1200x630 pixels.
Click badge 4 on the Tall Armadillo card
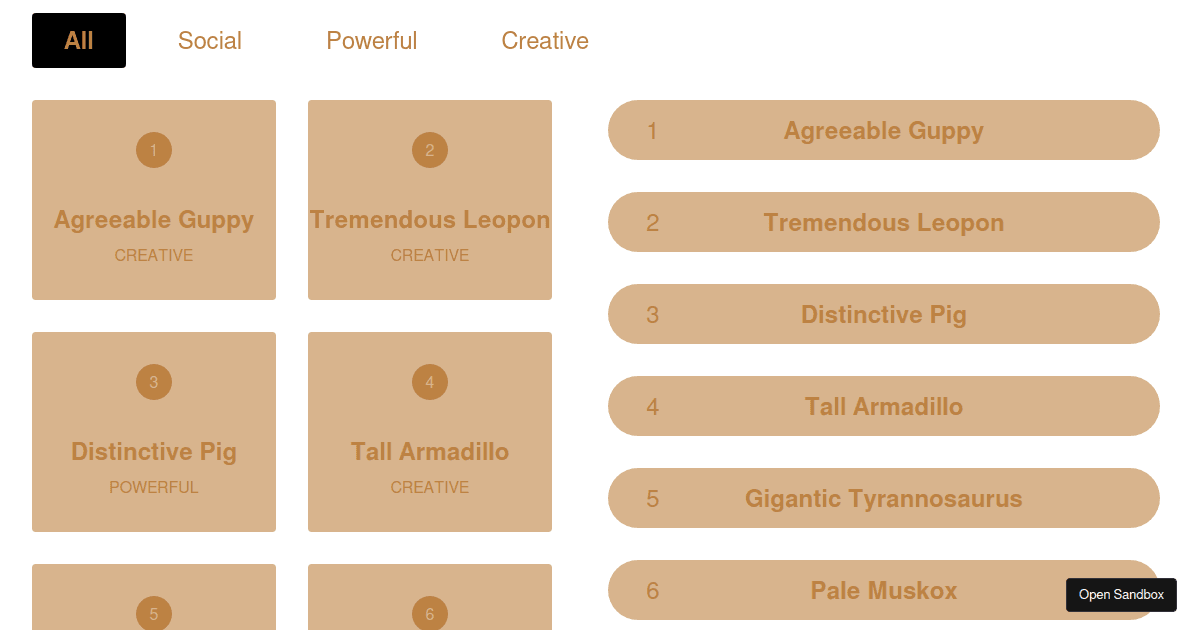click(x=430, y=382)
